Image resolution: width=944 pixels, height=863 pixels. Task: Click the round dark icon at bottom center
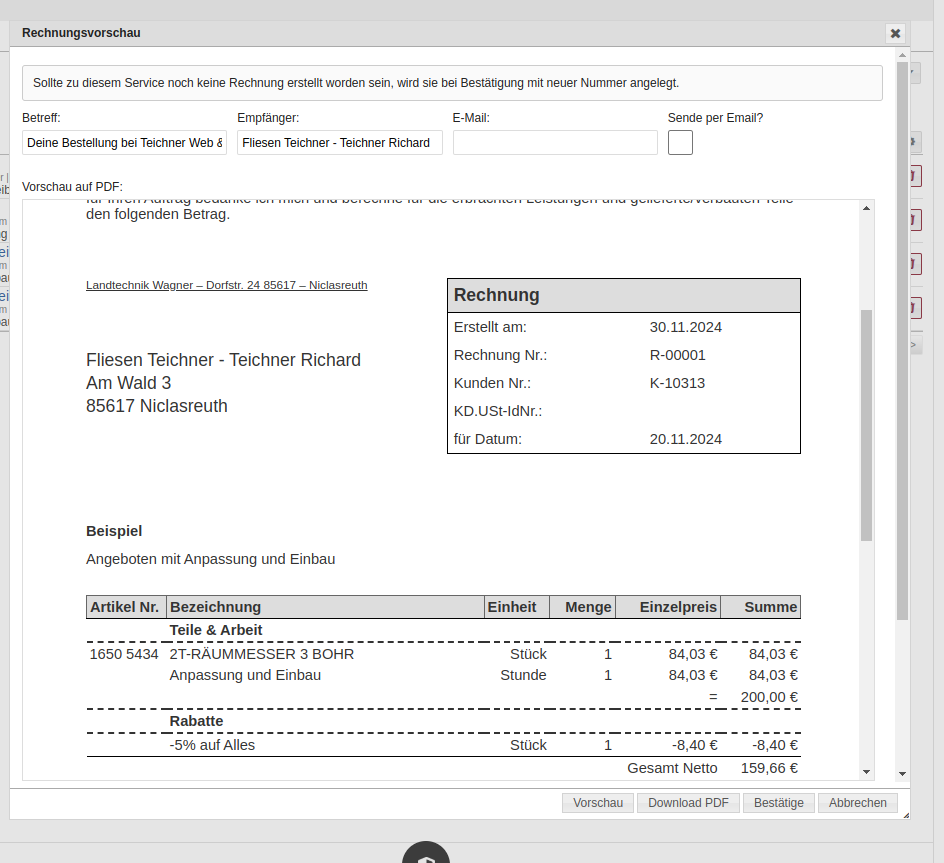coord(426,855)
